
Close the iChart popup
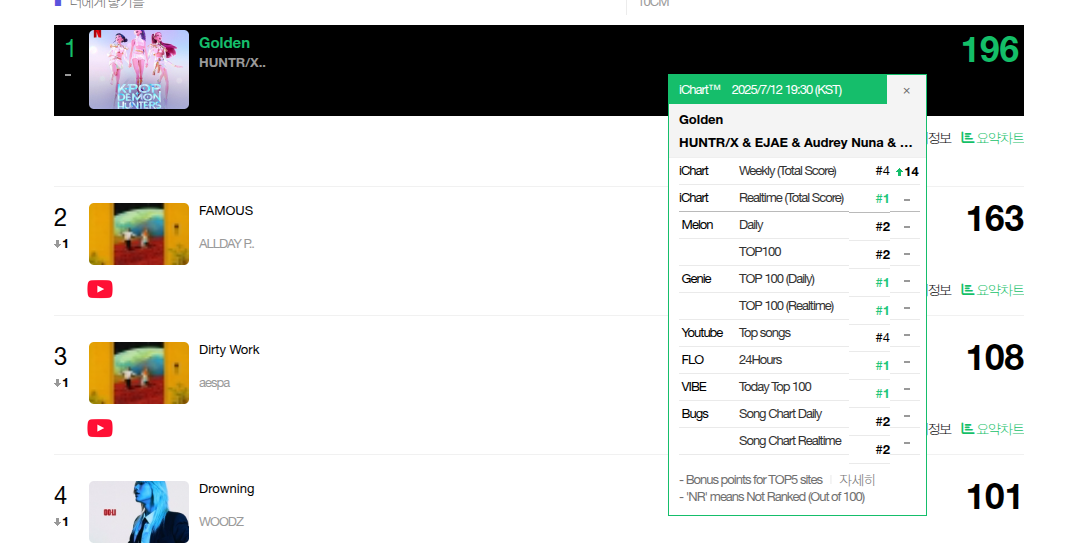tap(906, 91)
